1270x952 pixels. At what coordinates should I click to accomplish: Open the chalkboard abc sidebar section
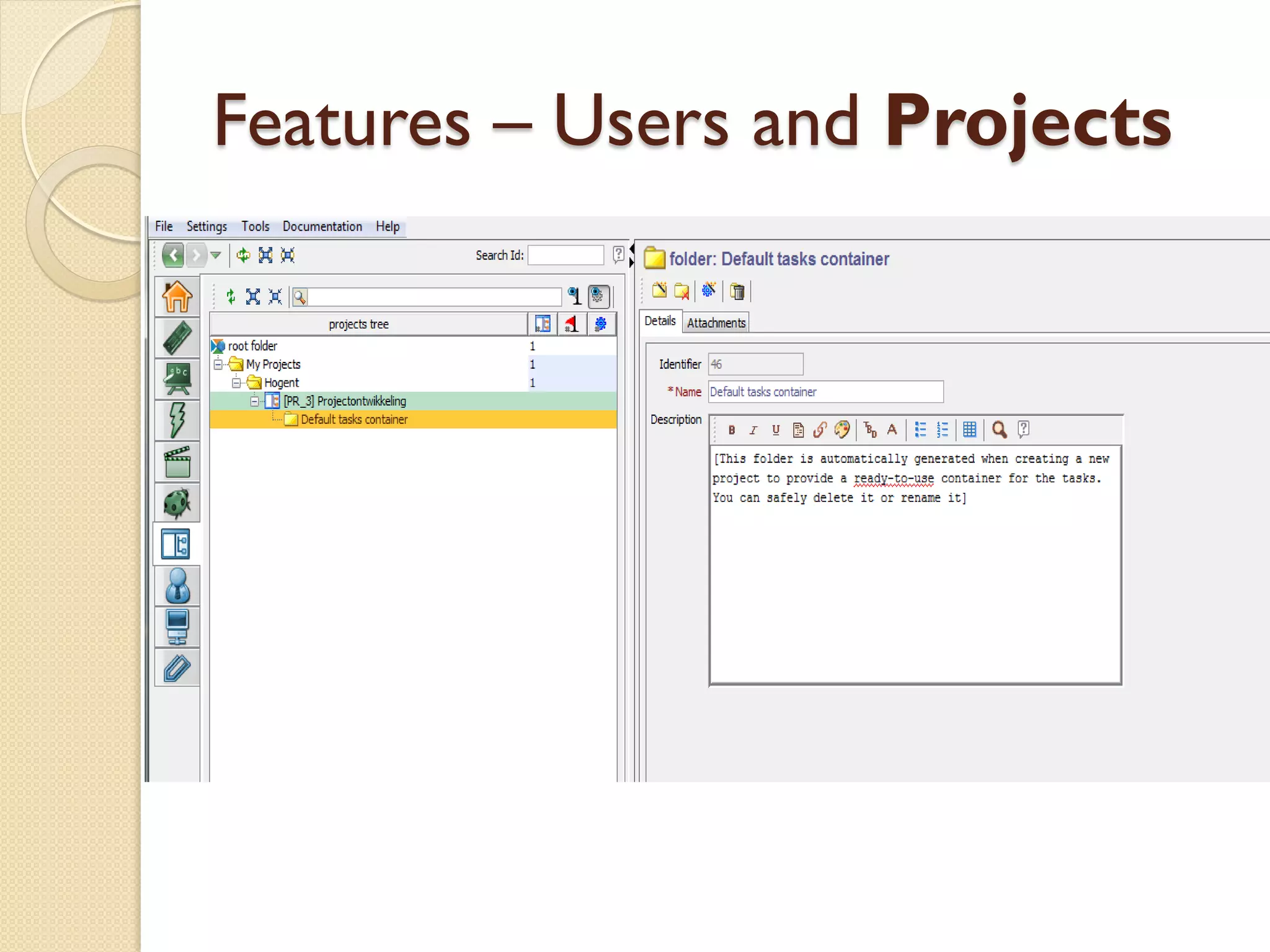point(177,379)
